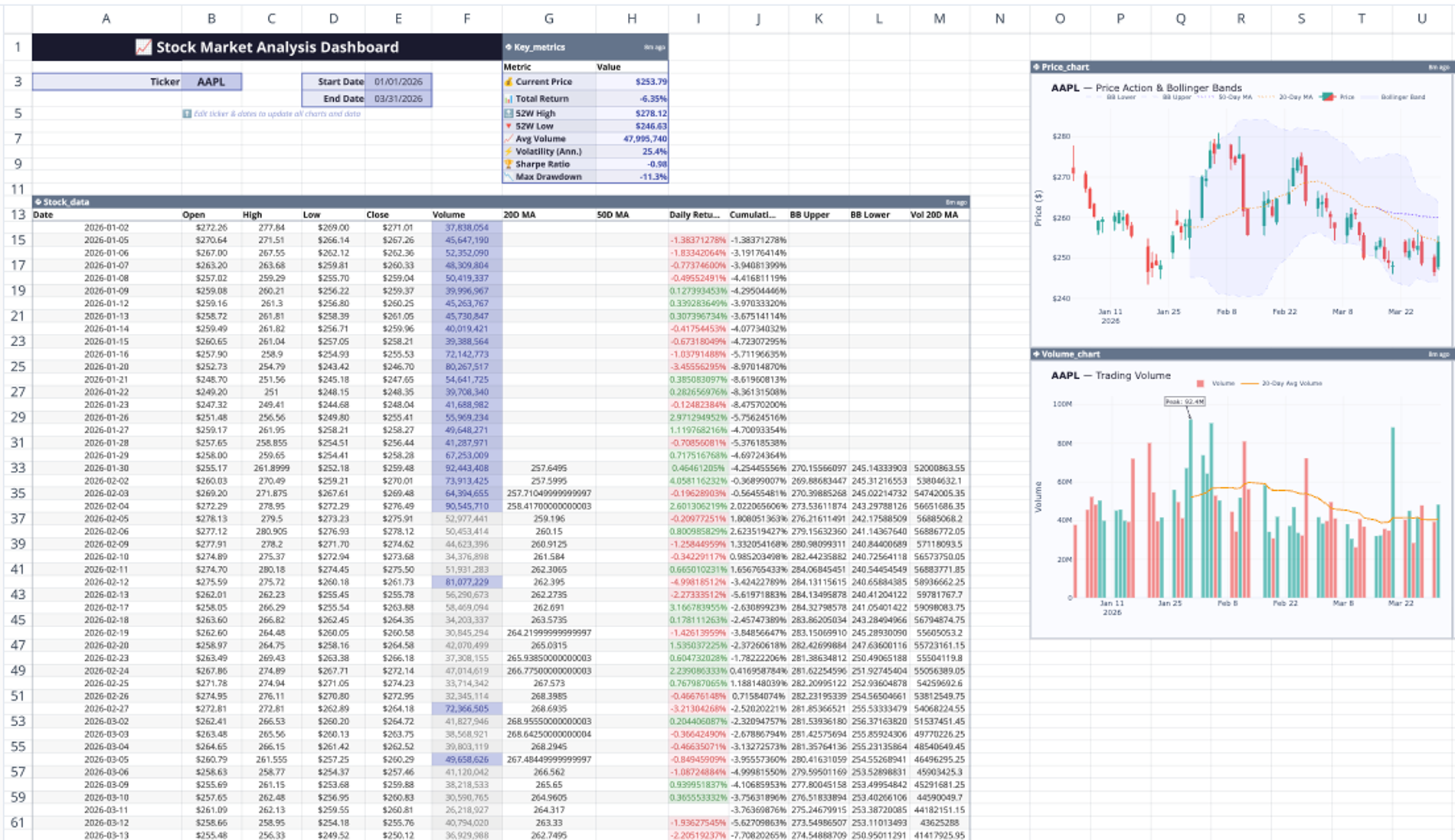This screenshot has height=840, width=1455.
Task: Select column U header
Action: tap(1421, 18)
